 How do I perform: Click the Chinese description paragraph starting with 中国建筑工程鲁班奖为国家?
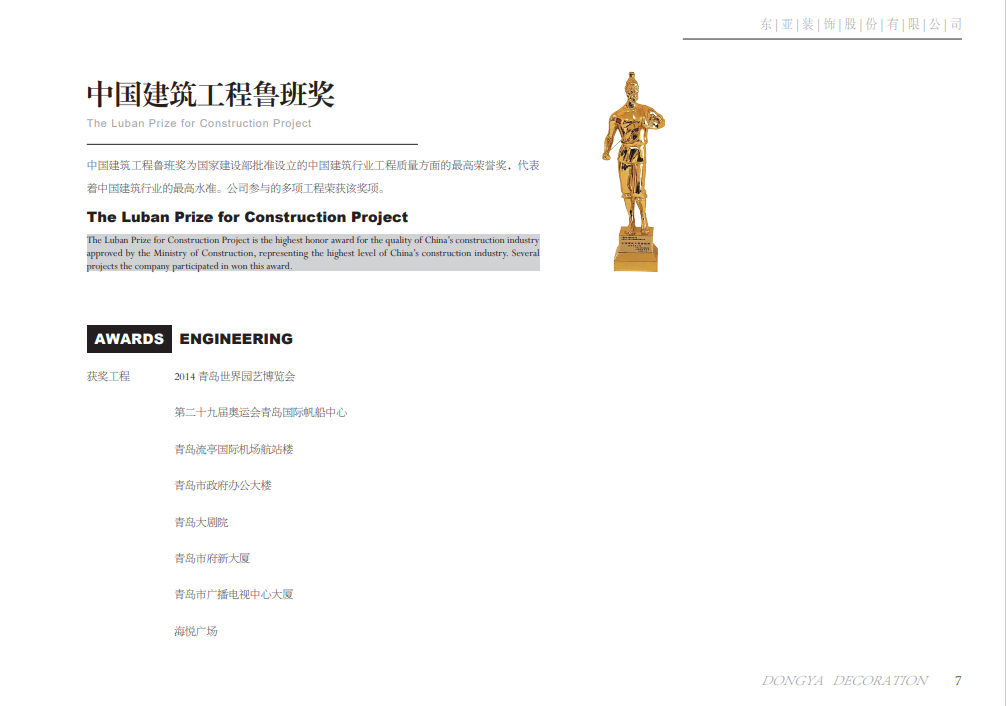tap(313, 176)
